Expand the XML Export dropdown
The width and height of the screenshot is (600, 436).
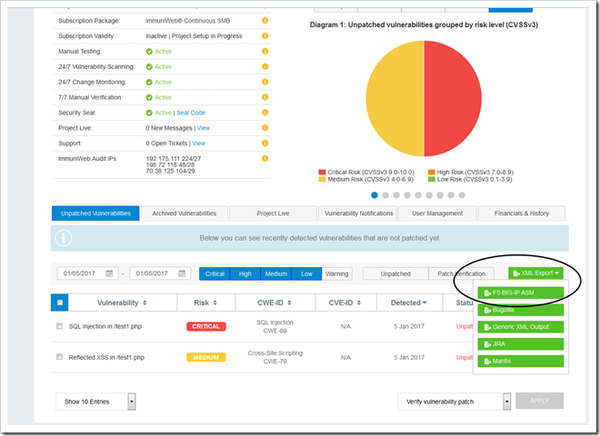(x=535, y=273)
